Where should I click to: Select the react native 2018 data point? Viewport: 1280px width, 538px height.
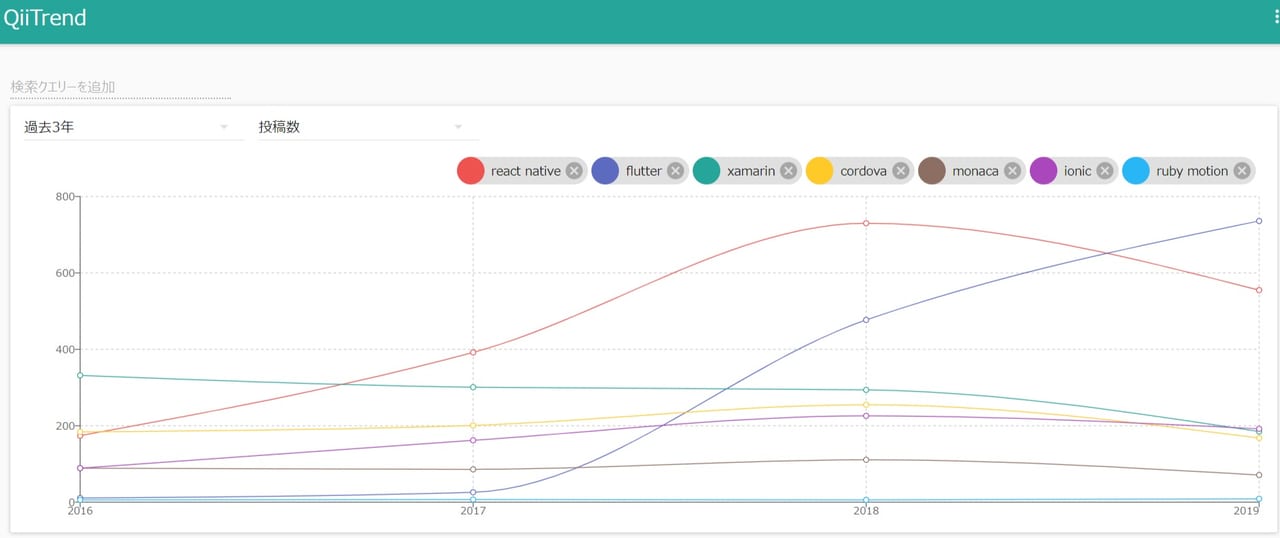tap(866, 223)
